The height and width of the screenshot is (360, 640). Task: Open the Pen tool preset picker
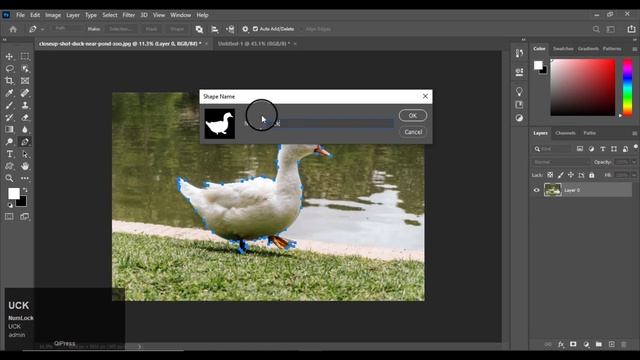pyautogui.click(x=36, y=29)
